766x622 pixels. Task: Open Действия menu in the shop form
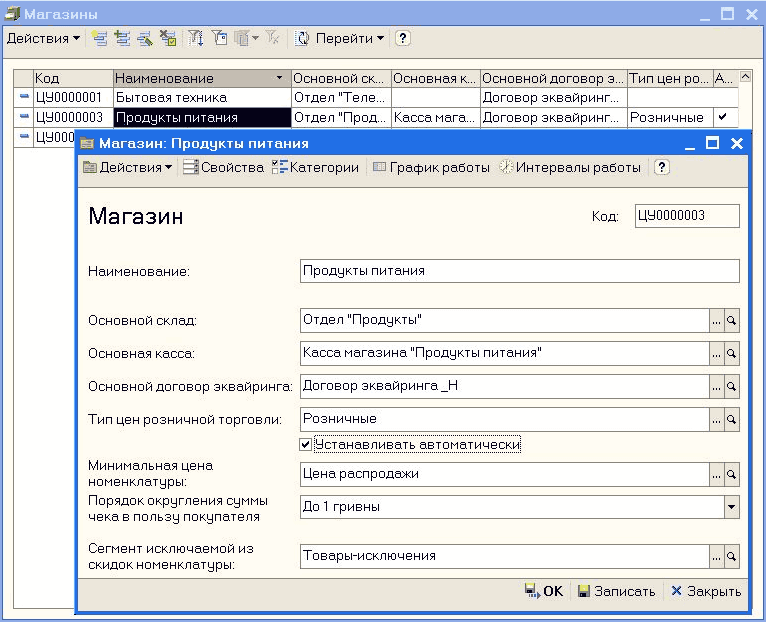pos(128,167)
